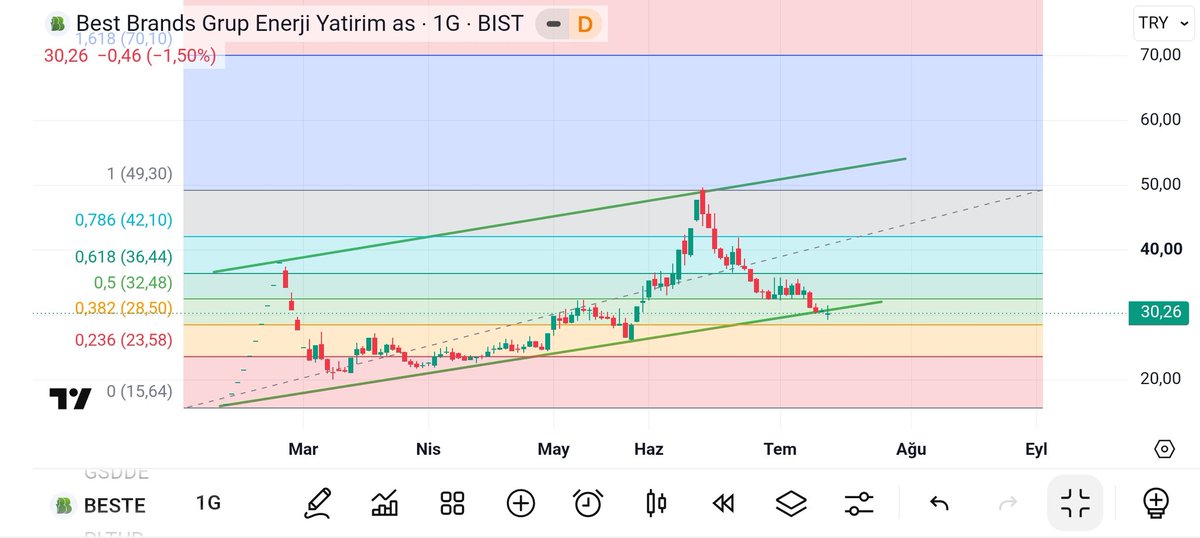Select the 30,26 current price label
1200x538 pixels.
coord(1159,313)
